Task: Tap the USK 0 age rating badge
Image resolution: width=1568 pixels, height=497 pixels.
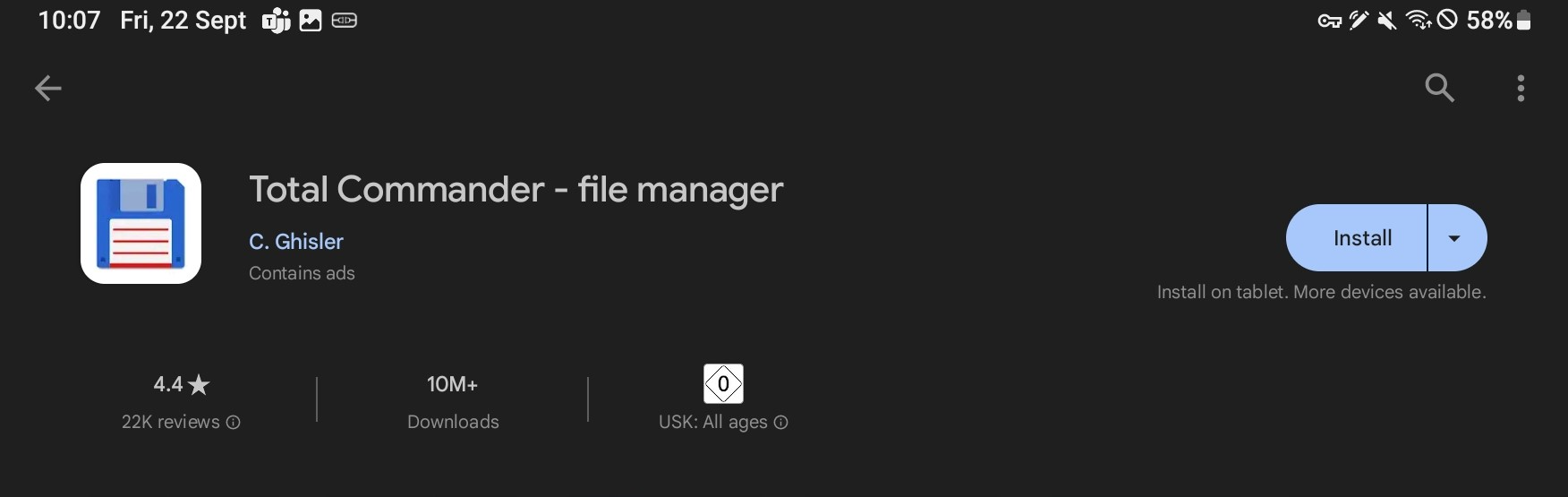Action: click(x=723, y=383)
